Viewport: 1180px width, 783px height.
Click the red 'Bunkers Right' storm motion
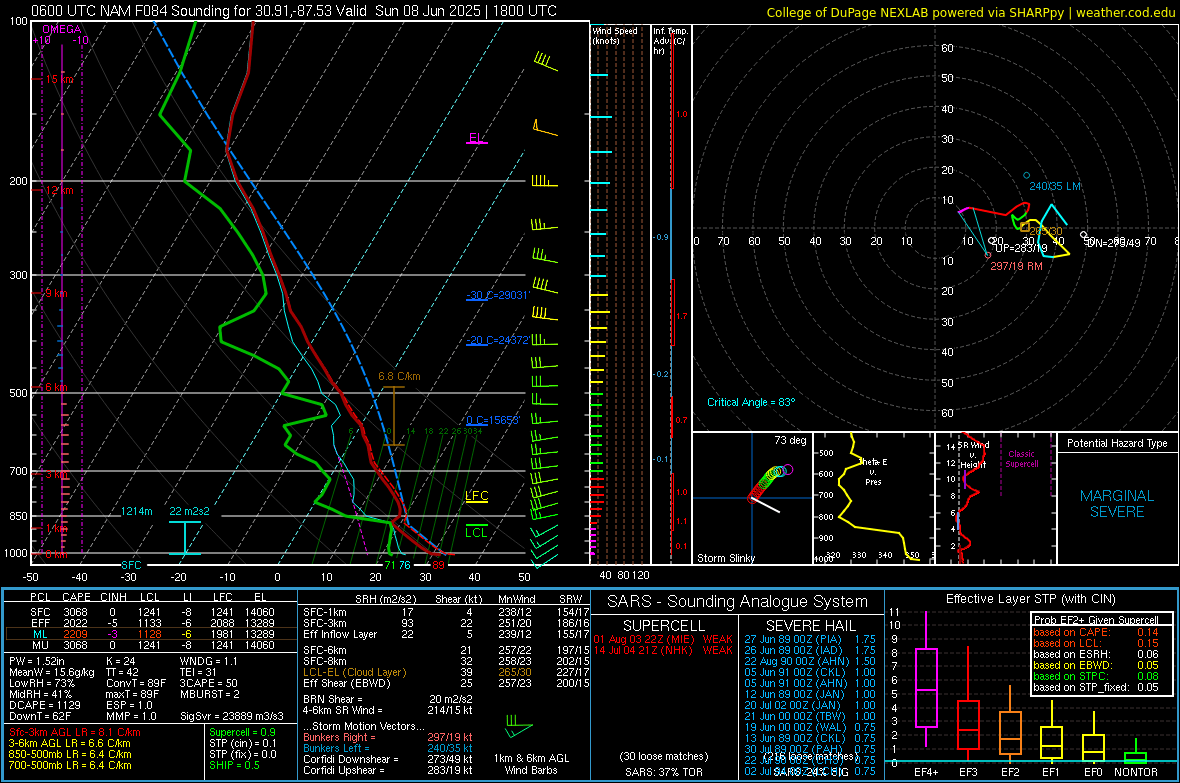coord(388,737)
